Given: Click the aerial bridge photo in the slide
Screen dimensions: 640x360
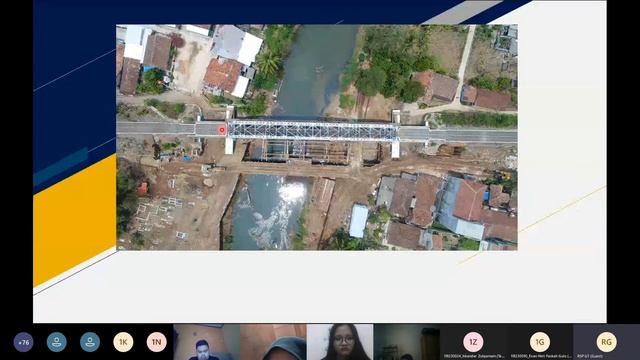Looking at the screenshot, I should (x=317, y=138).
